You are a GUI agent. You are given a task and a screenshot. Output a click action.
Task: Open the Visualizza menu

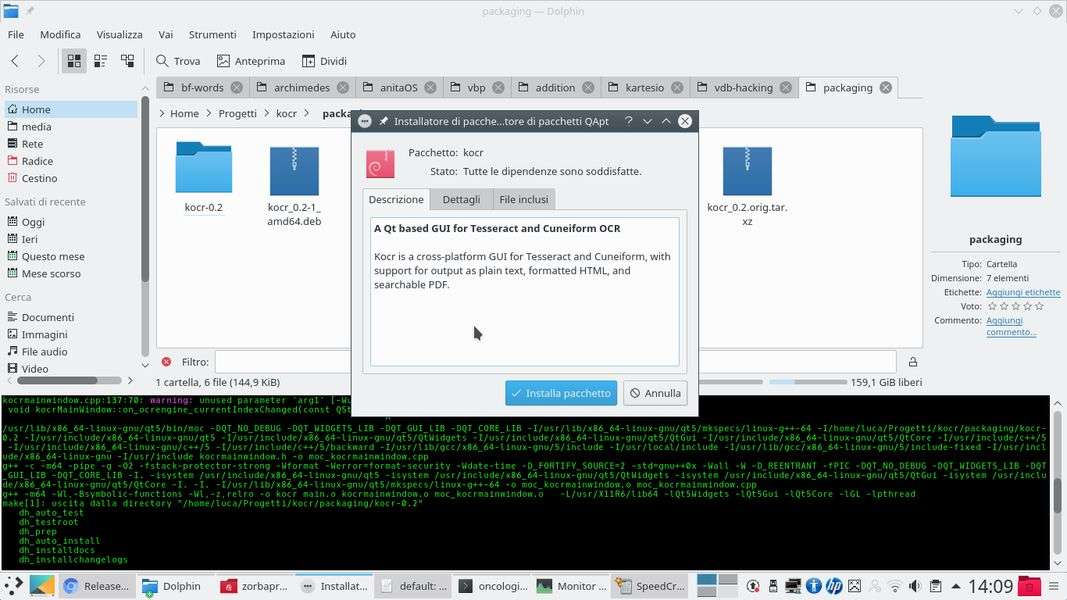click(x=119, y=35)
